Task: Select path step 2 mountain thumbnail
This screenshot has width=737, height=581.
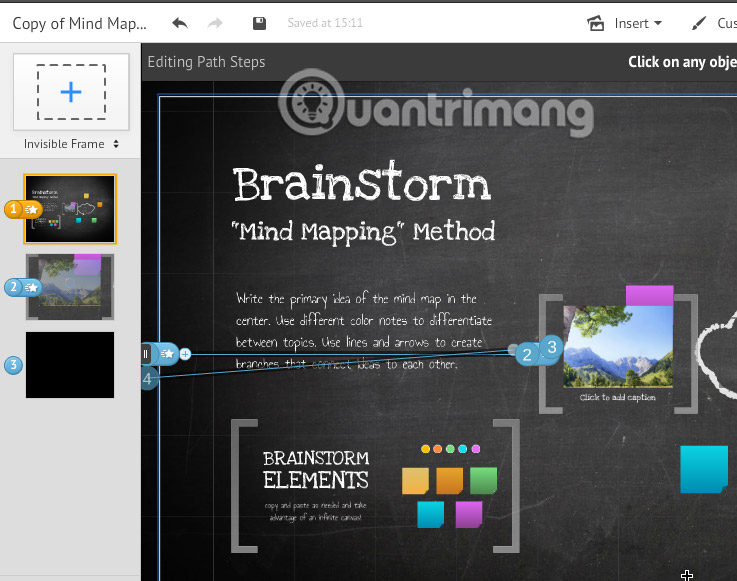Action: pyautogui.click(x=70, y=287)
